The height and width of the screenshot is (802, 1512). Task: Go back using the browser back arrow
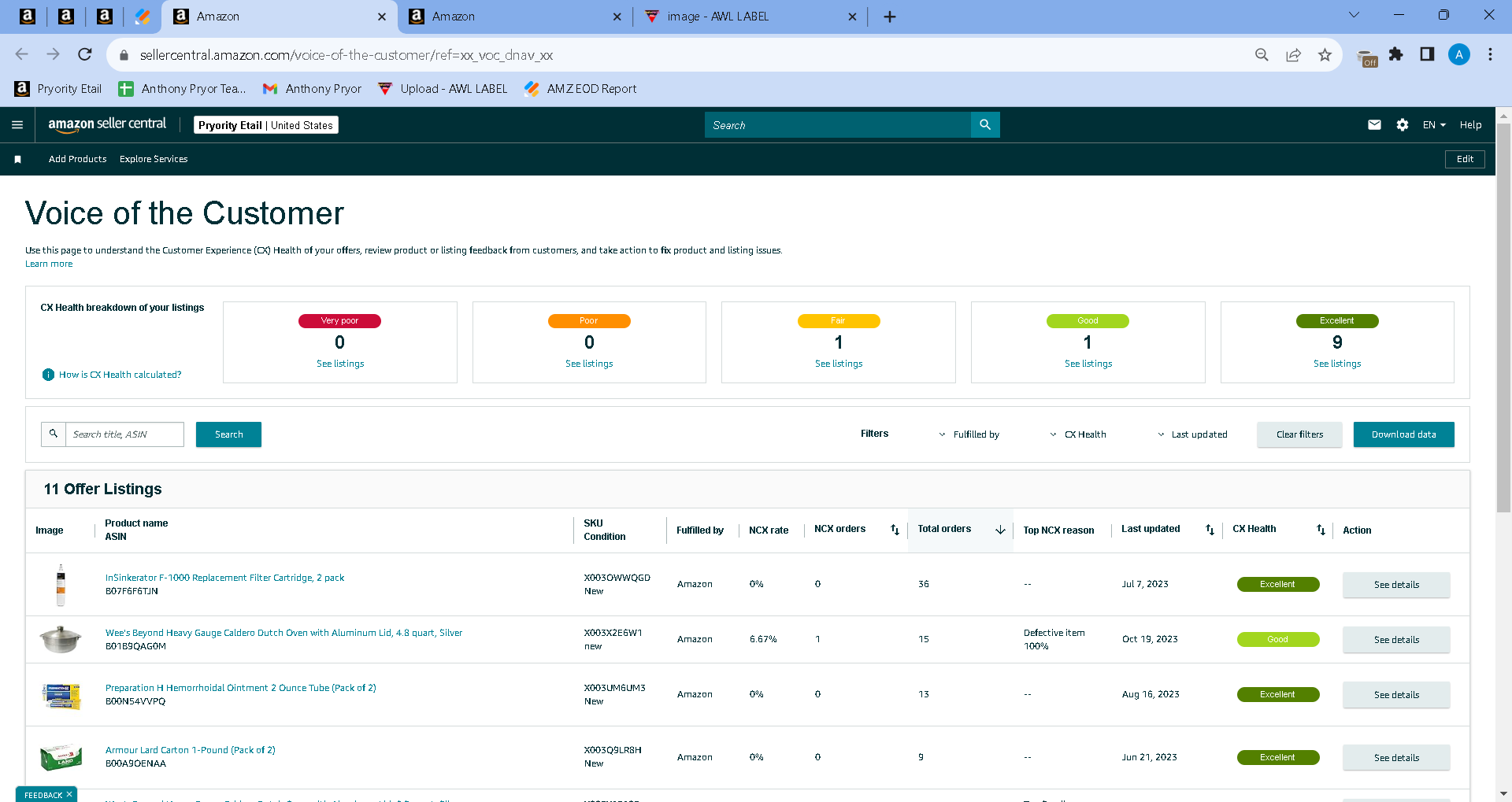click(x=22, y=54)
